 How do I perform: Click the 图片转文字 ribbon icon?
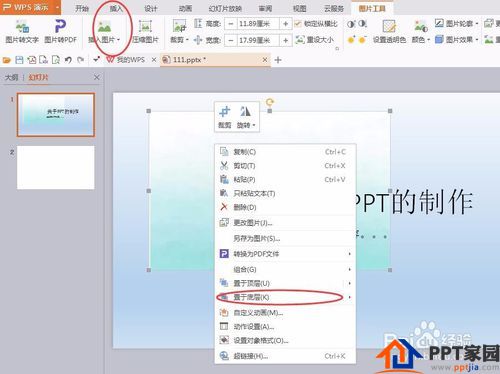(x=22, y=26)
